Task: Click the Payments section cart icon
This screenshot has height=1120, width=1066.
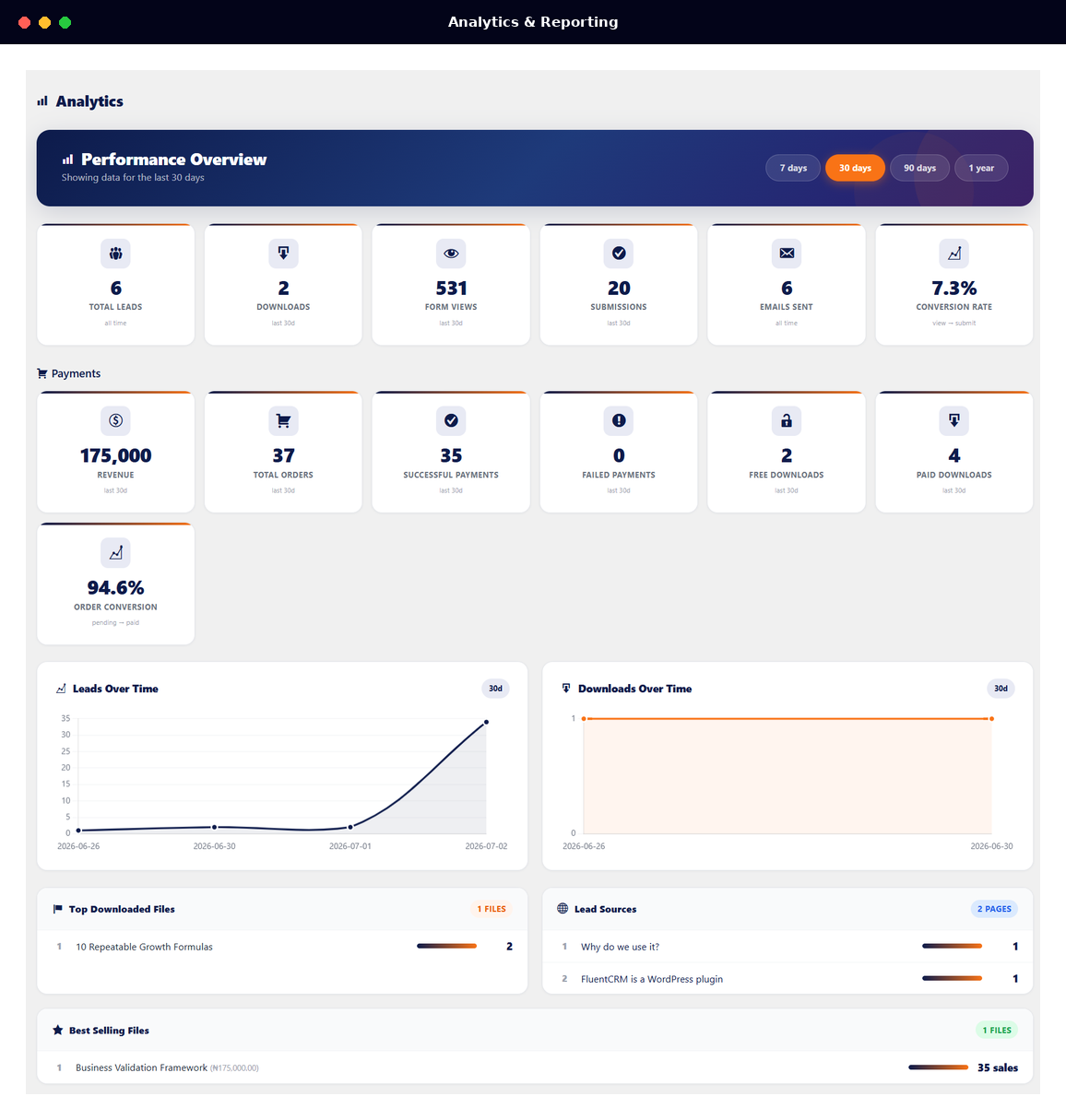Action: [x=42, y=373]
